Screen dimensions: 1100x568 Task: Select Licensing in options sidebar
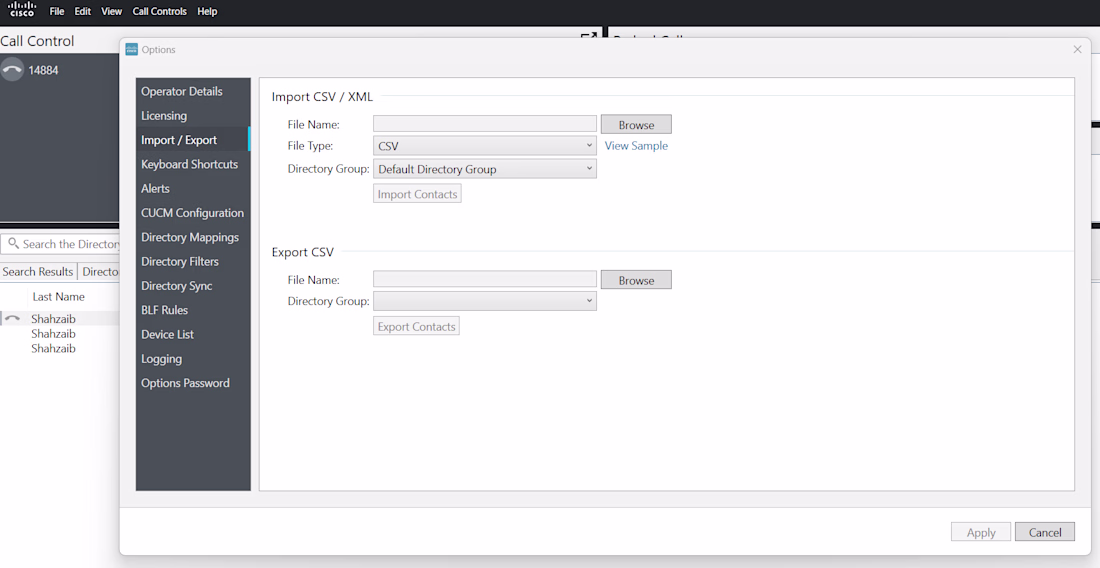click(193, 116)
